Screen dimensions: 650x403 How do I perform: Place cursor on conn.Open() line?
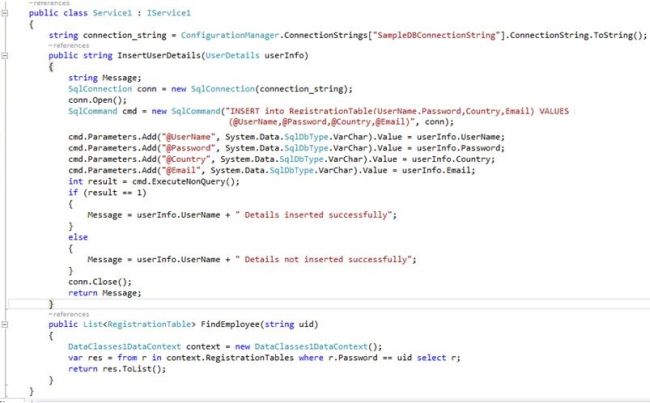click(91, 100)
